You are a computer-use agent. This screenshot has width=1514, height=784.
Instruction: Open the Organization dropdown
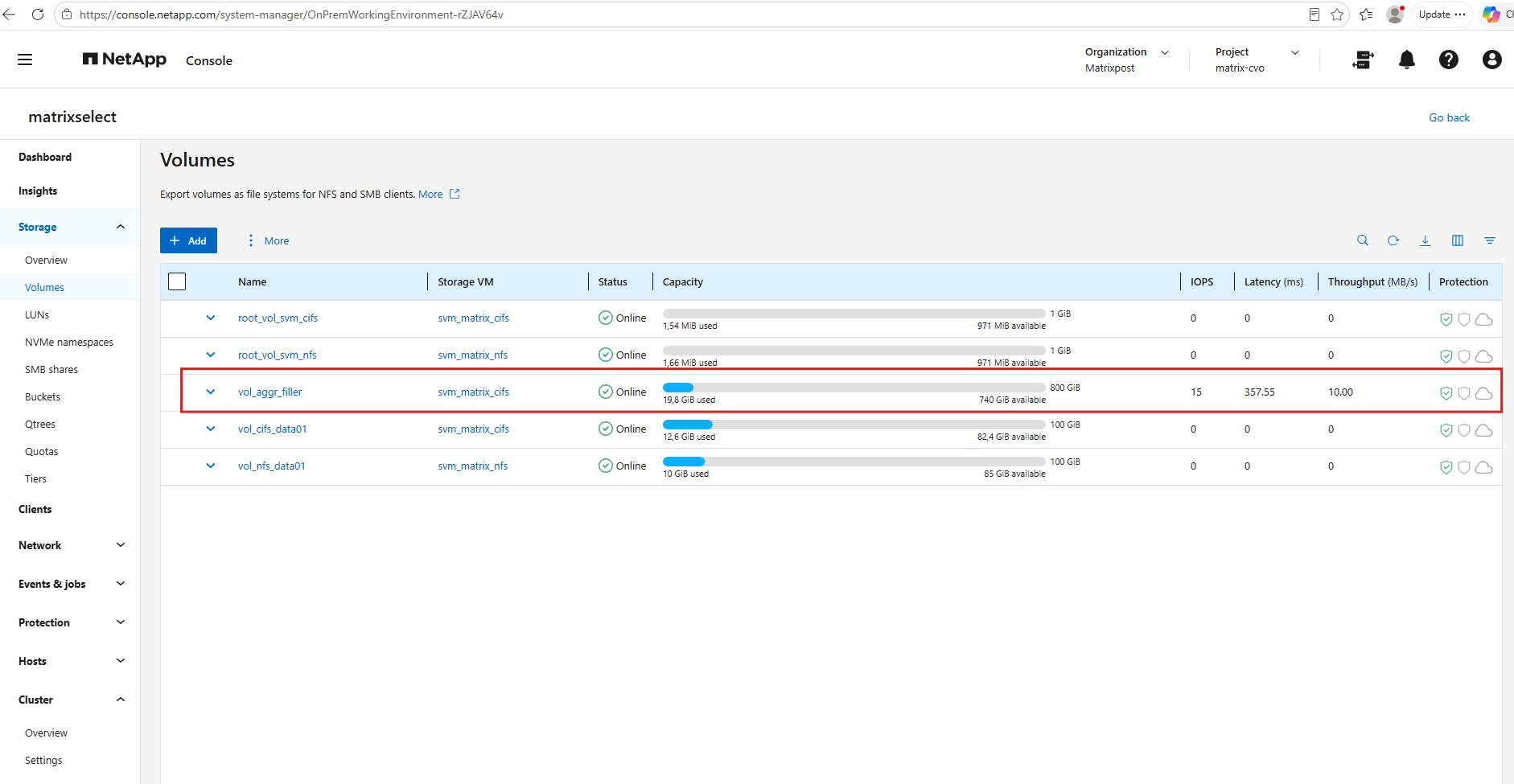1127,60
